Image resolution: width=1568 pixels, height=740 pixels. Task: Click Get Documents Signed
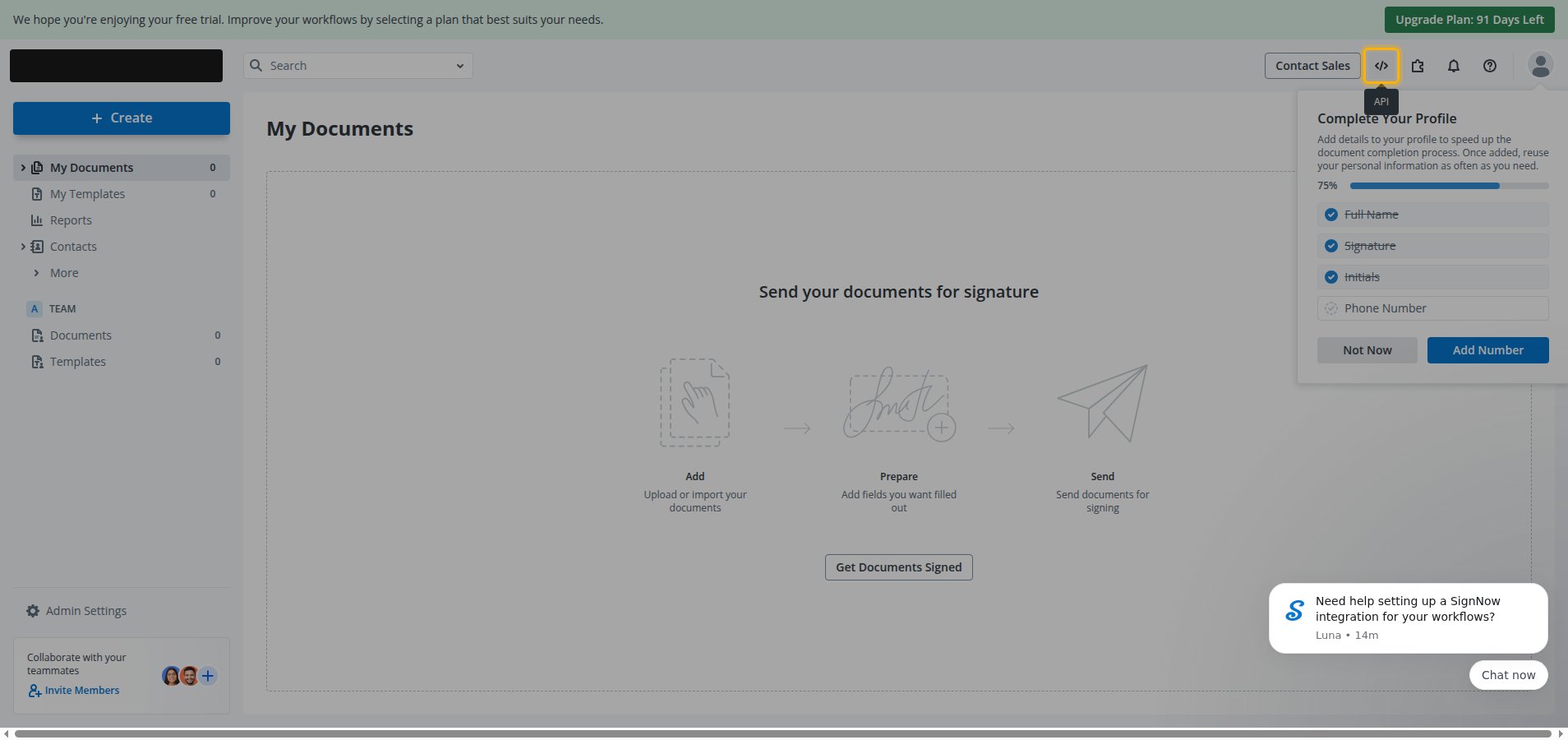click(x=899, y=567)
